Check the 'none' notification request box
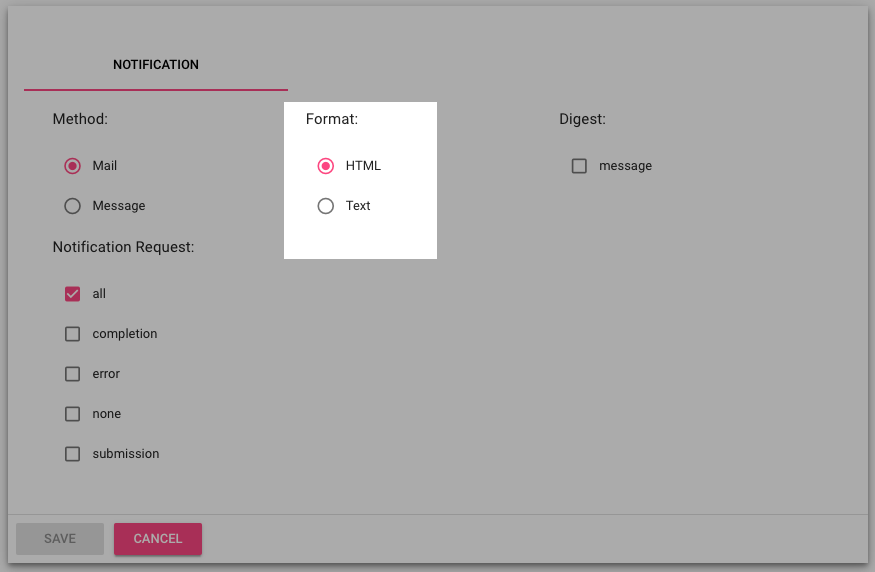 click(72, 414)
